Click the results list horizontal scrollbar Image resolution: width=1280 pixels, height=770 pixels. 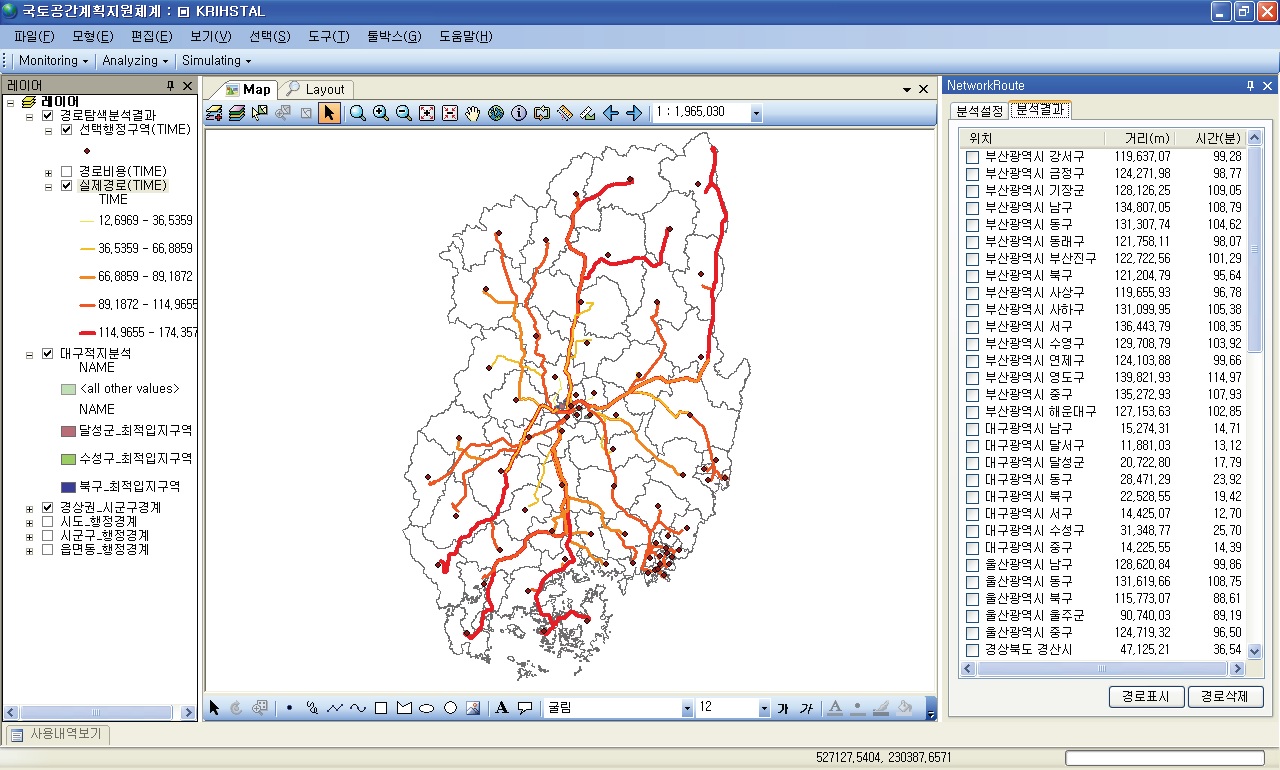[x=1103, y=668]
